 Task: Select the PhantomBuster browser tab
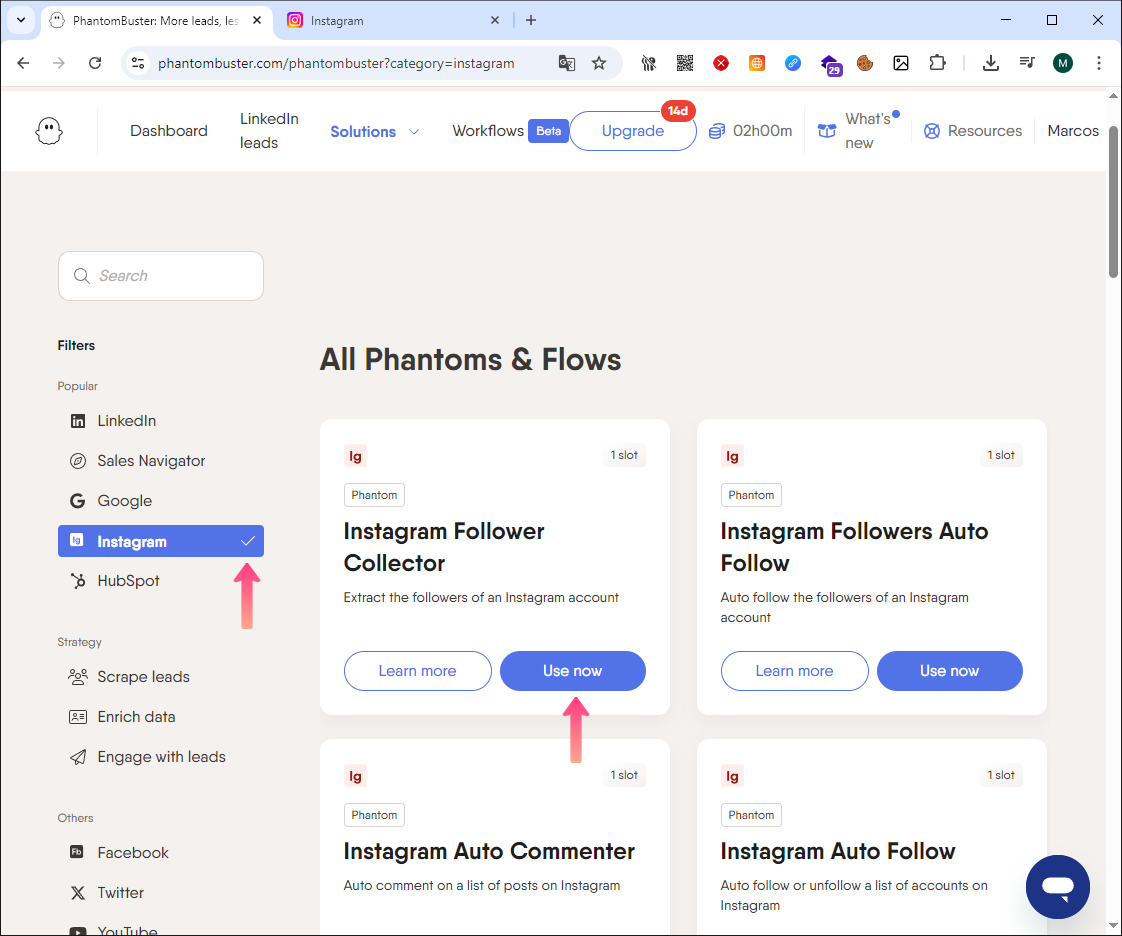click(155, 21)
